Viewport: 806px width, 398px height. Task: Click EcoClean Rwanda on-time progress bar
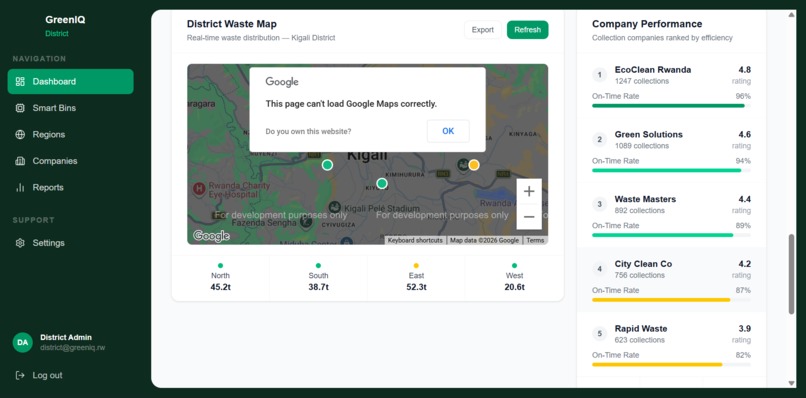click(671, 105)
